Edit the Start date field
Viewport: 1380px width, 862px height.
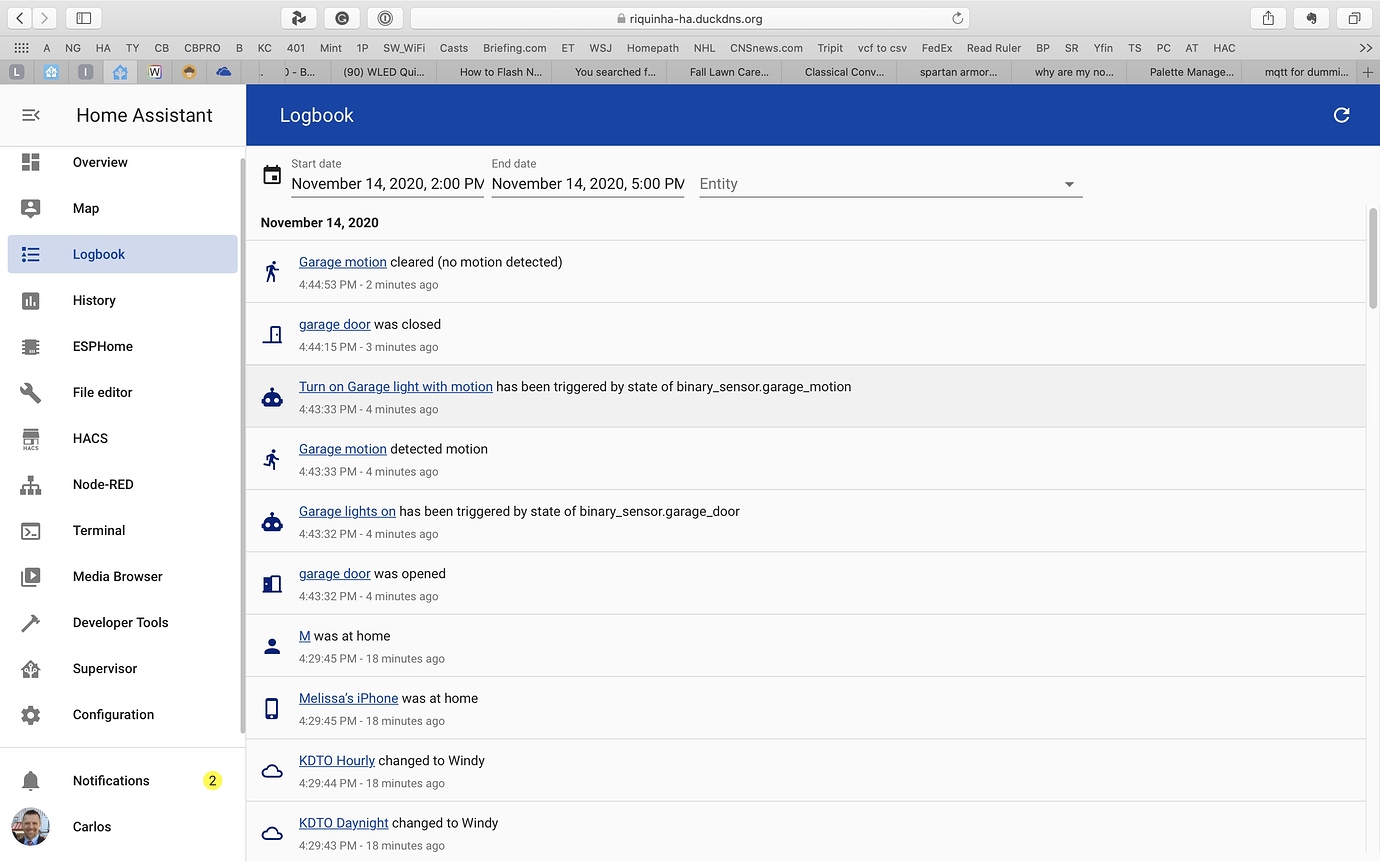(386, 184)
